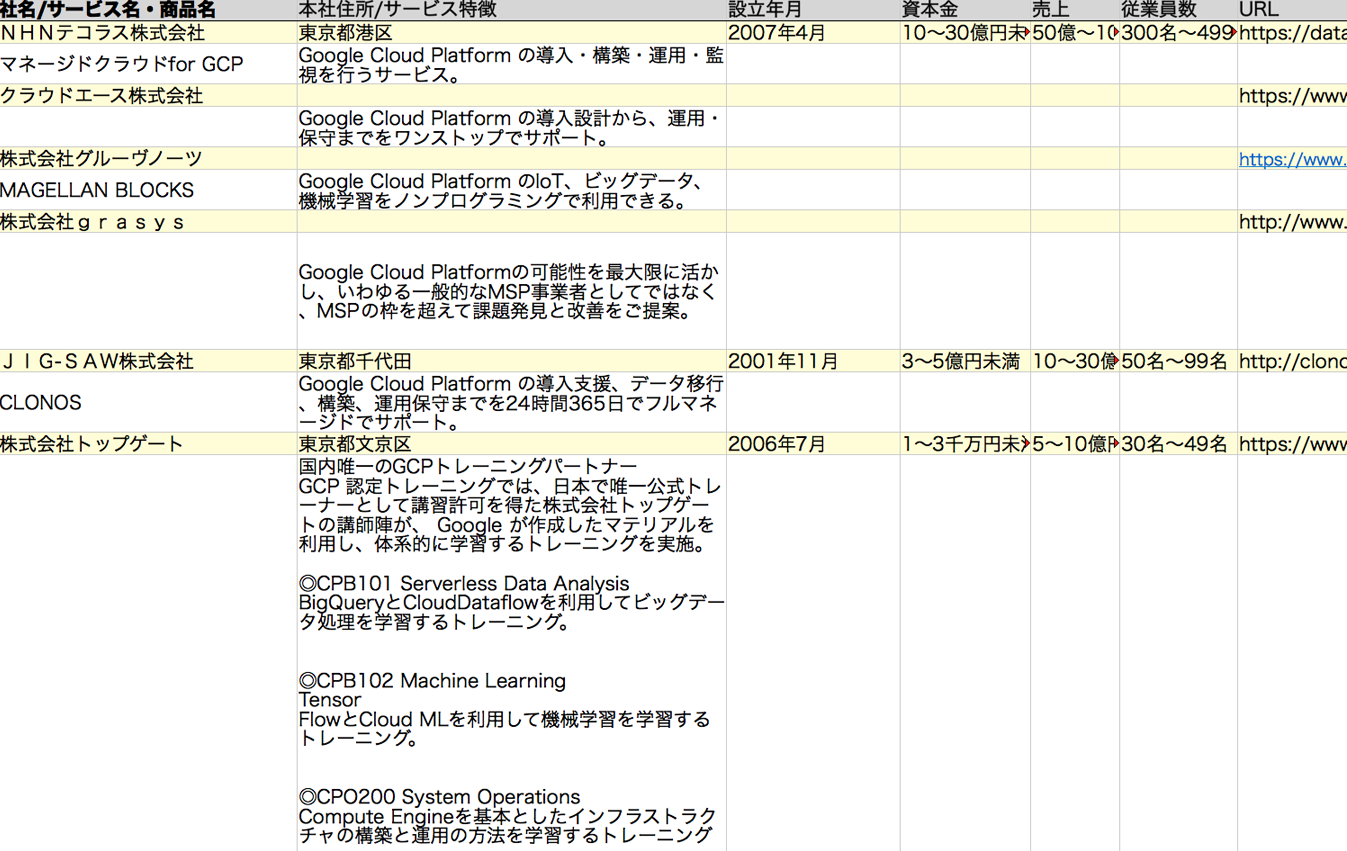Click the 東京都文京区 address cell
This screenshot has height=851, width=1347.
point(512,444)
